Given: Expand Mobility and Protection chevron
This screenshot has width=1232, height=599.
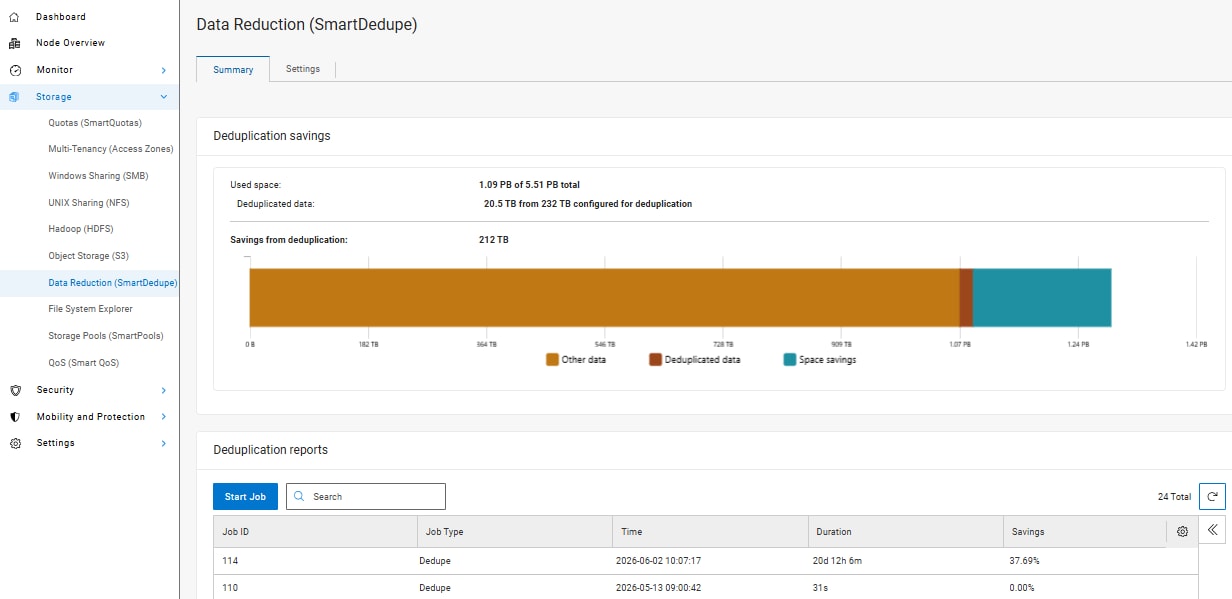Looking at the screenshot, I should coord(163,417).
